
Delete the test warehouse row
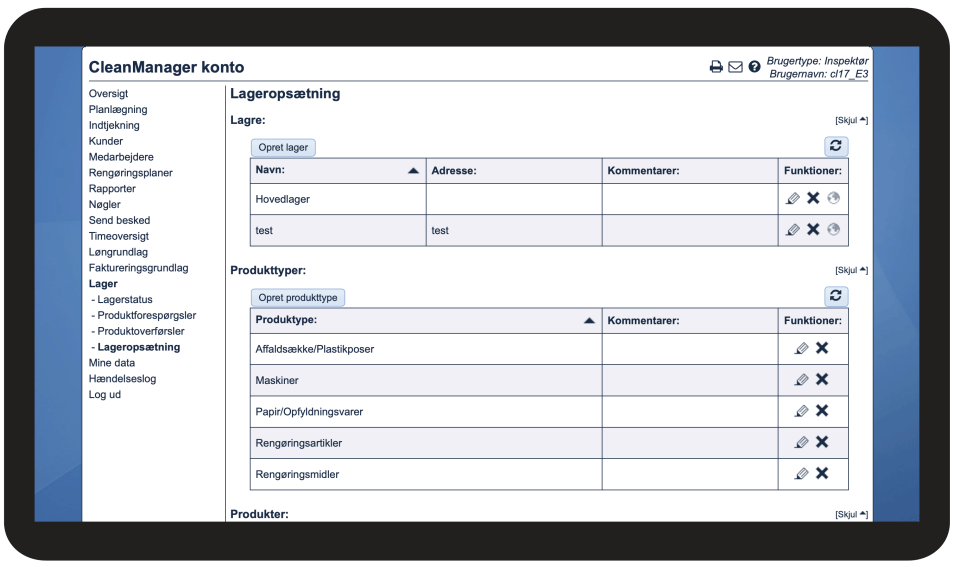coord(813,229)
